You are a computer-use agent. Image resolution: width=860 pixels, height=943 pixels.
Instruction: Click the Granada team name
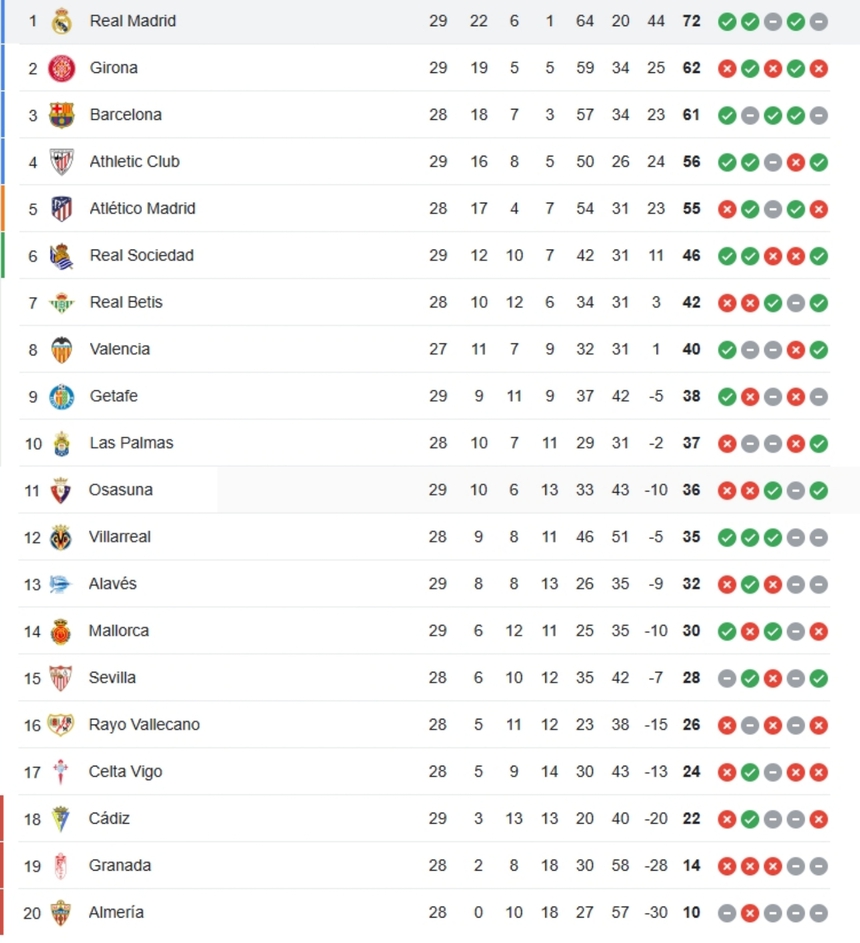[120, 865]
